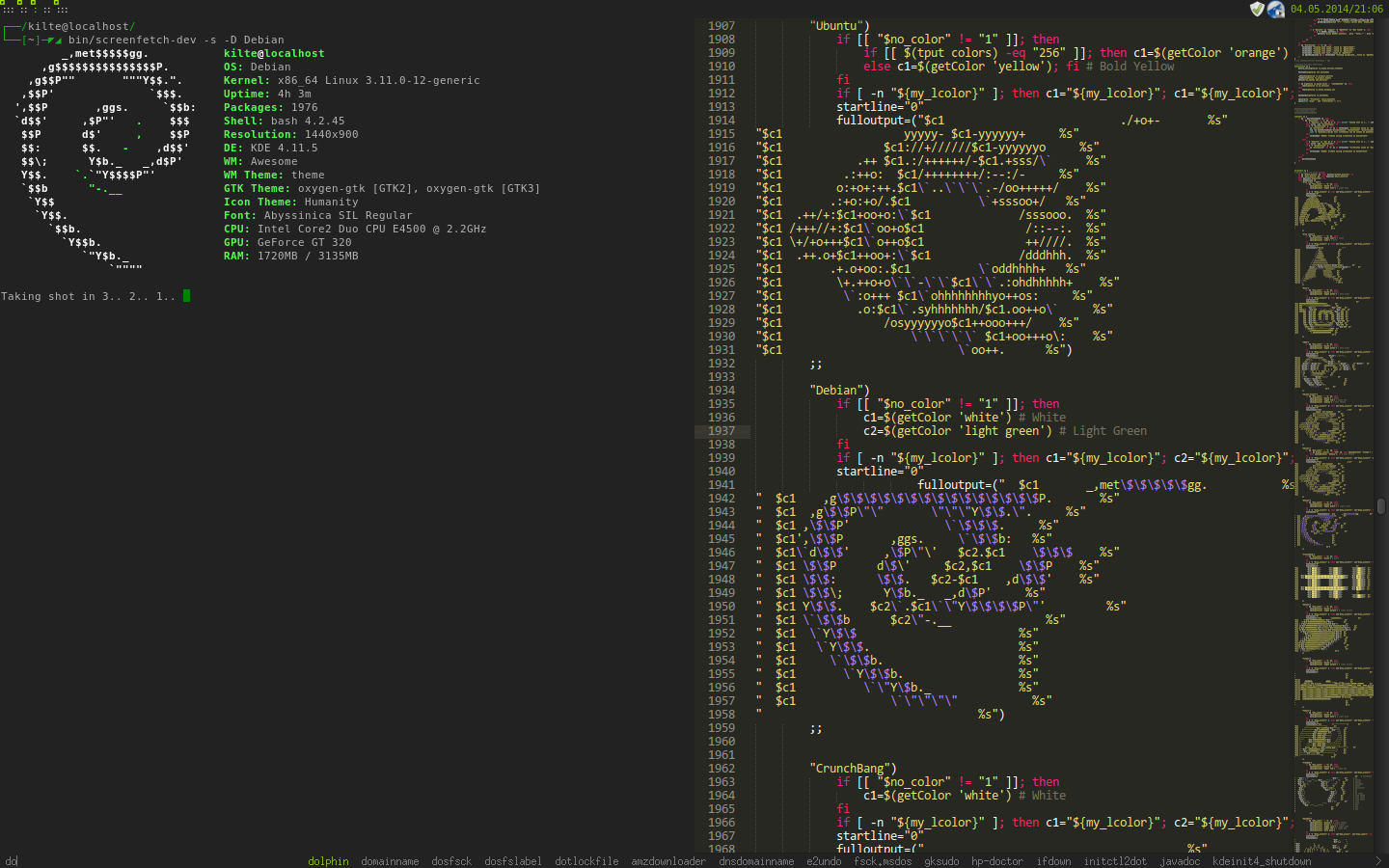Viewport: 1389px width, 868px height.
Task: Click the ';;' terminator on line 1959
Action: [x=816, y=728]
